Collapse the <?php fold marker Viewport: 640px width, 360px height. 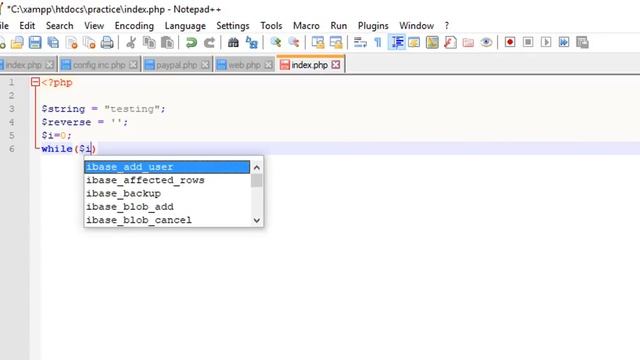pos(36,82)
